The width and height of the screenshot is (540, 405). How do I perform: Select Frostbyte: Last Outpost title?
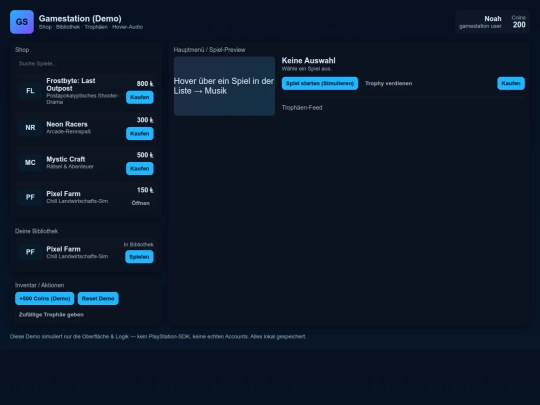click(71, 84)
